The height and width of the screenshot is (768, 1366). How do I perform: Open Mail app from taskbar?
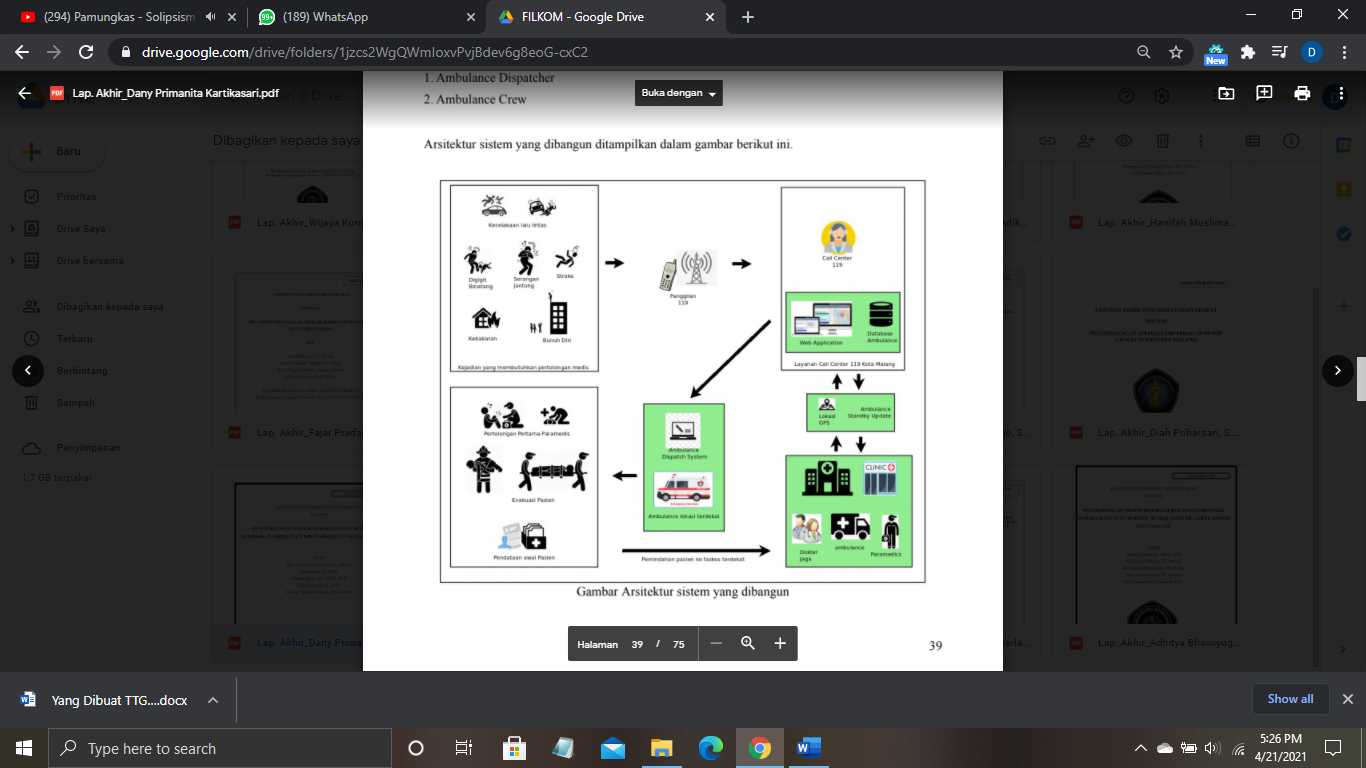coord(612,748)
